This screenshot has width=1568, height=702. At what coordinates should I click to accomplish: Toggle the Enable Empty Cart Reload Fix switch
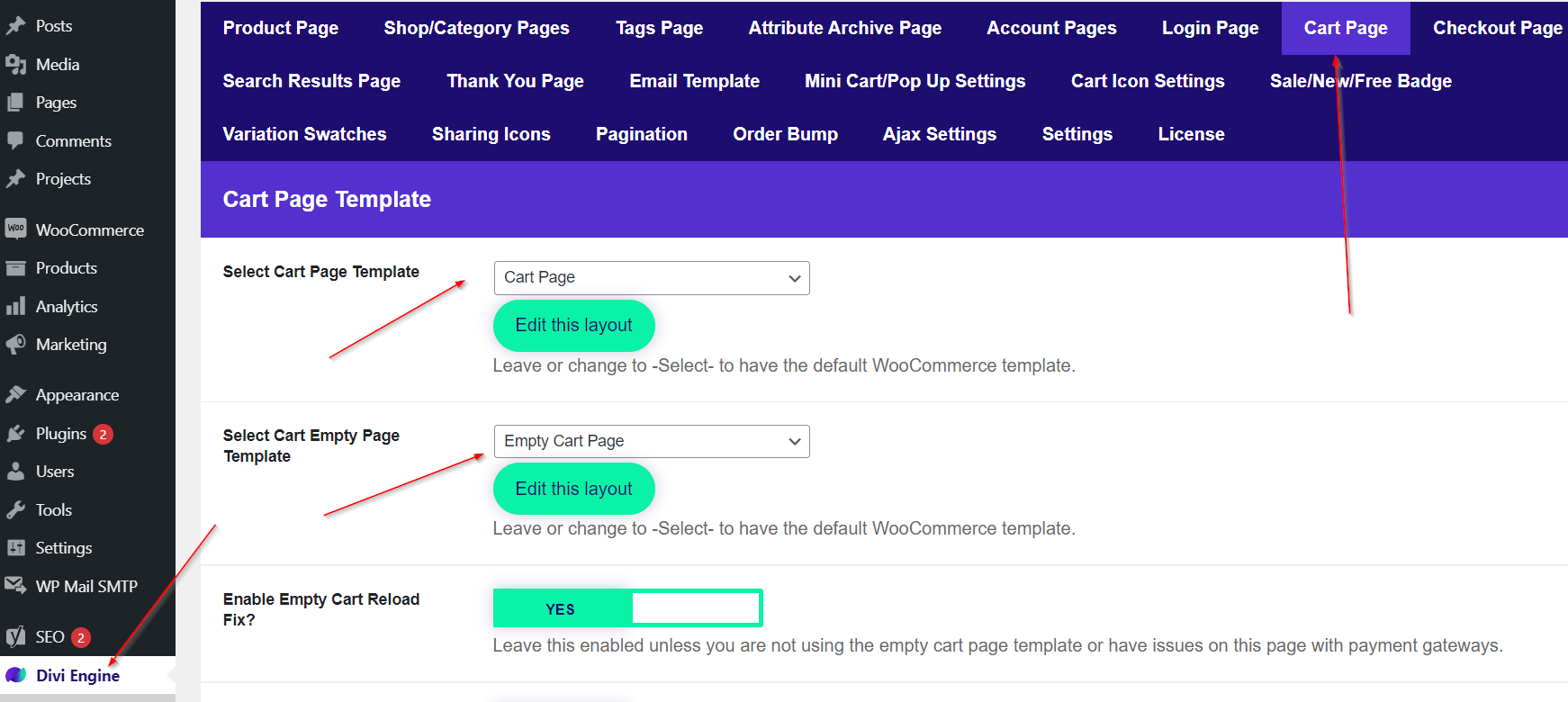(627, 608)
